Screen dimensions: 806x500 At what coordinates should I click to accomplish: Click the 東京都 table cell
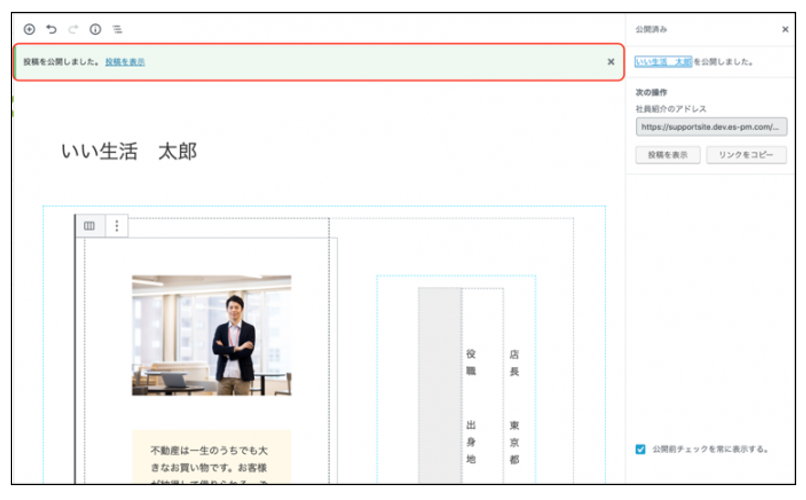tap(514, 440)
